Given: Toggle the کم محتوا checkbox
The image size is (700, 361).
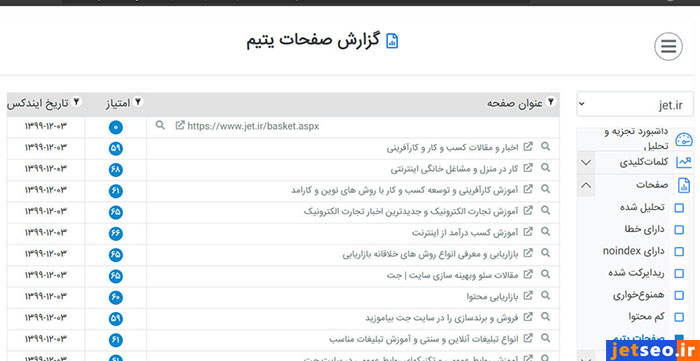Looking at the screenshot, I should click(679, 317).
